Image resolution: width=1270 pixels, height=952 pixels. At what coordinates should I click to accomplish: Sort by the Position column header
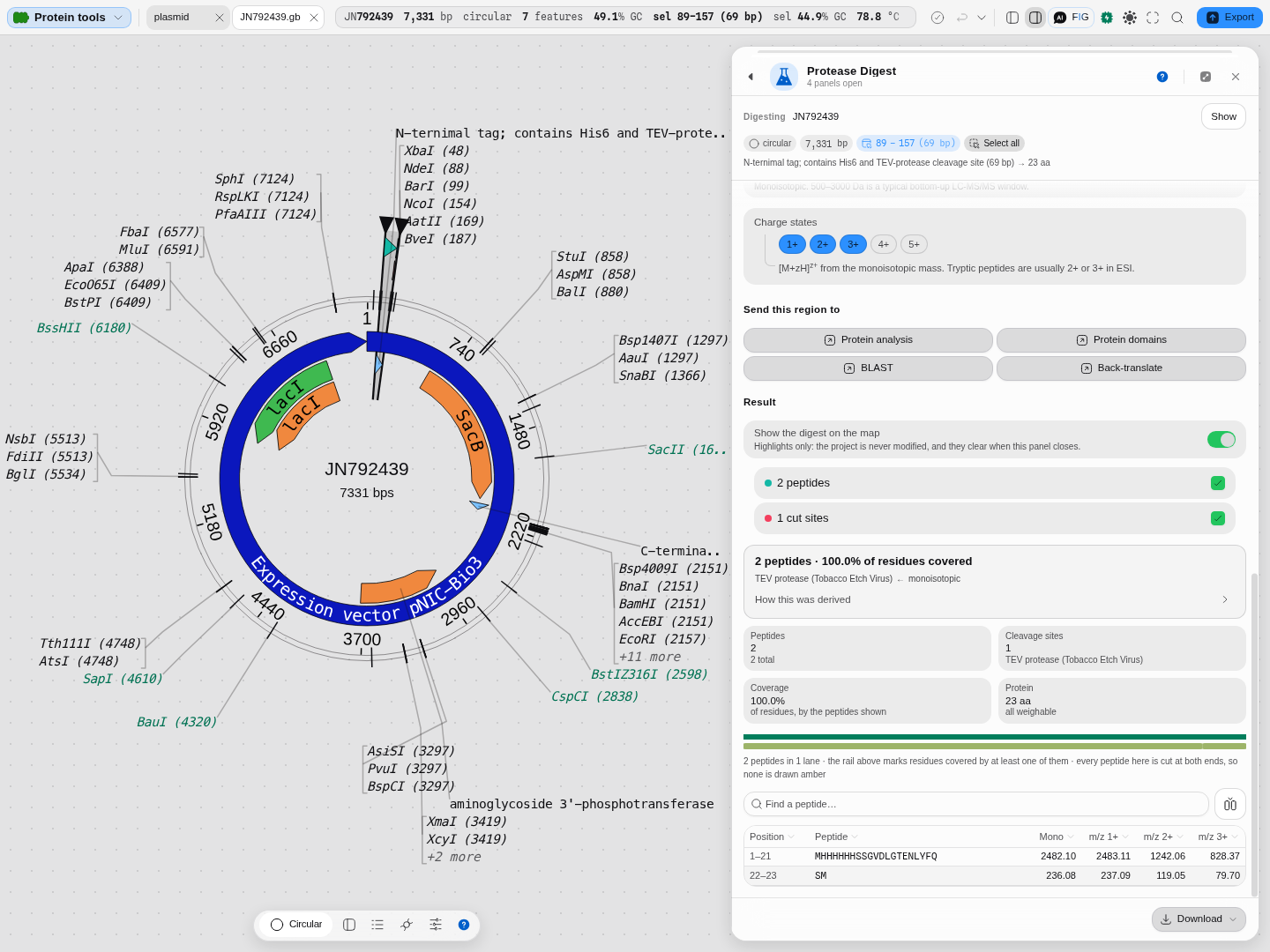tap(772, 837)
